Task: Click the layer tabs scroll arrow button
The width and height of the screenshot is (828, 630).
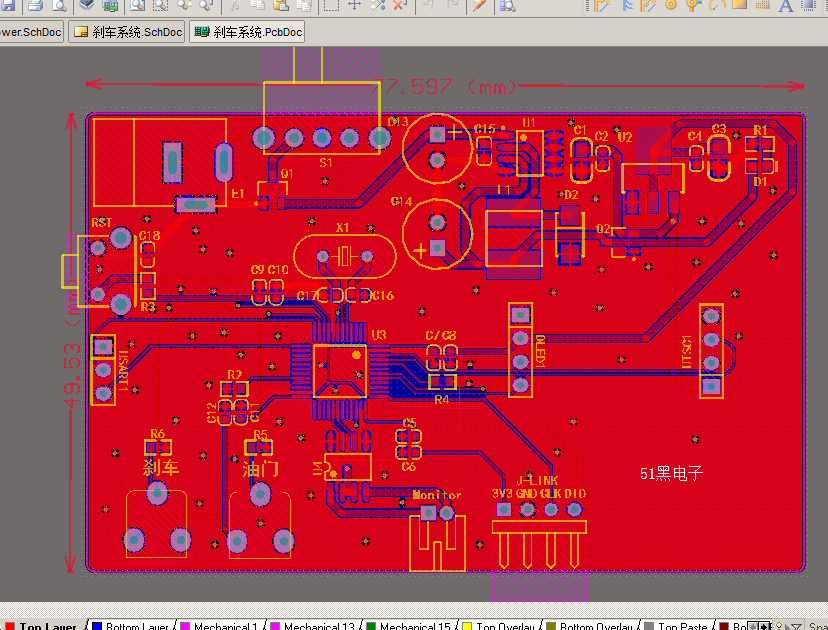Action: 765,626
